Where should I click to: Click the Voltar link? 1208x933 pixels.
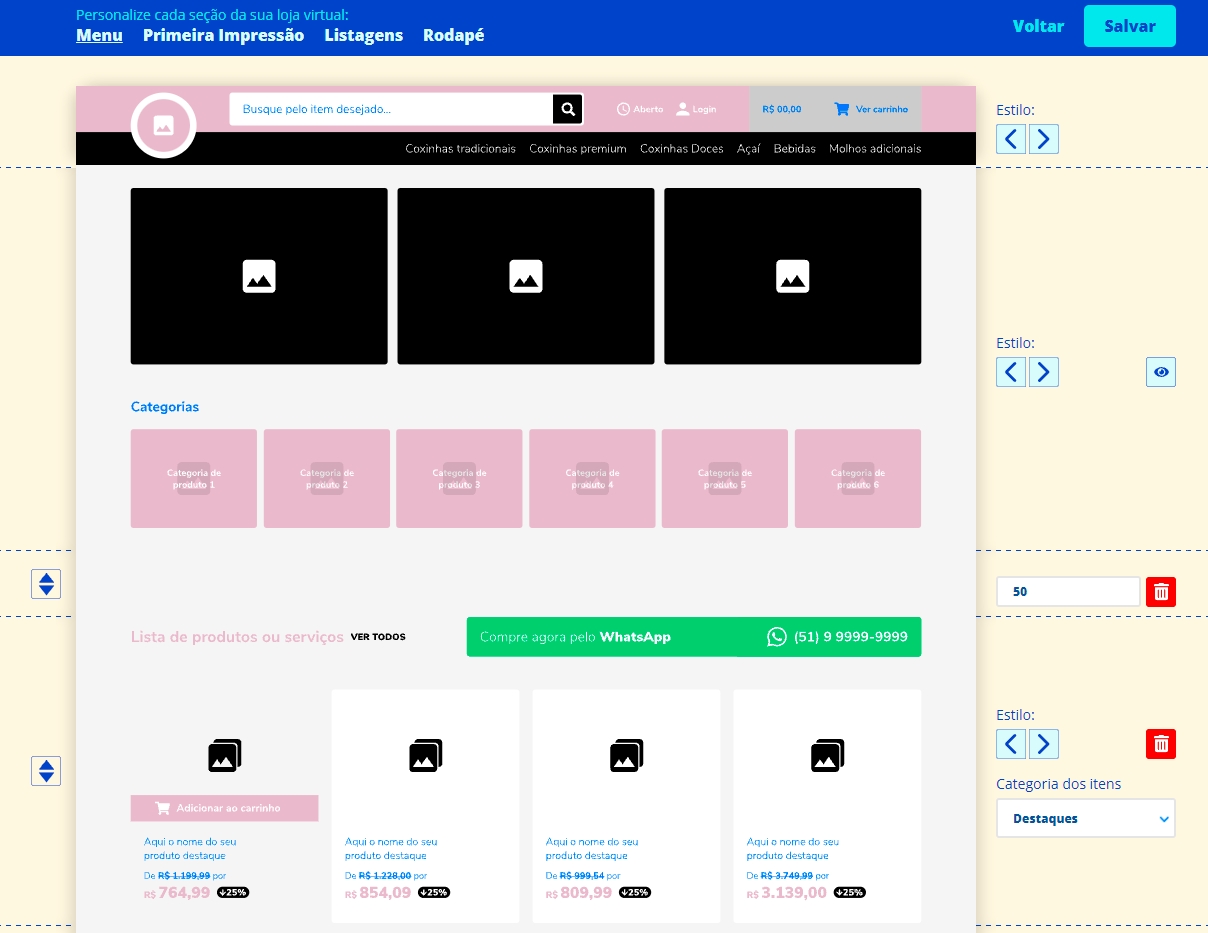(x=1038, y=26)
